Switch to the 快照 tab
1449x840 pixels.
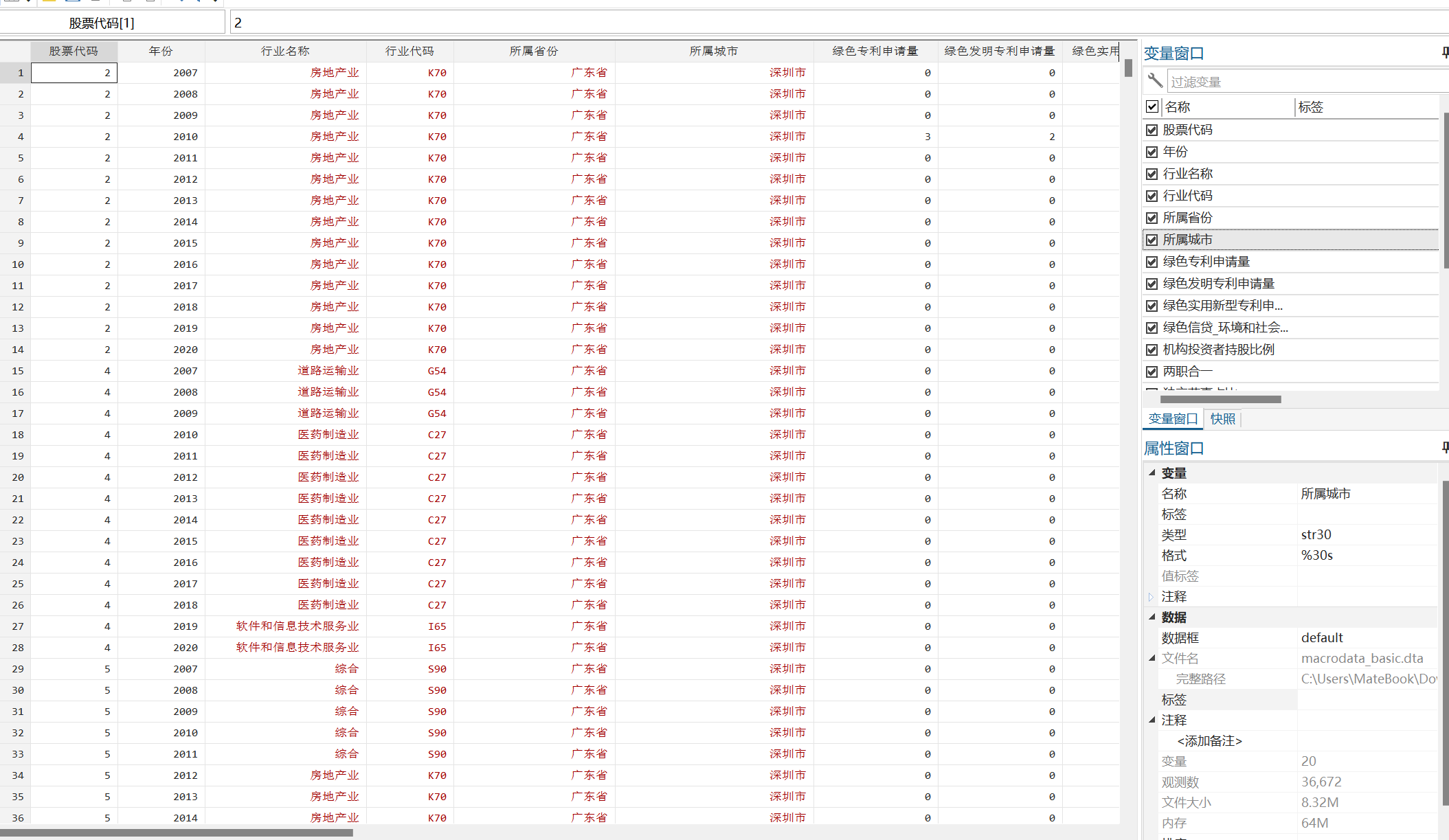point(1222,419)
